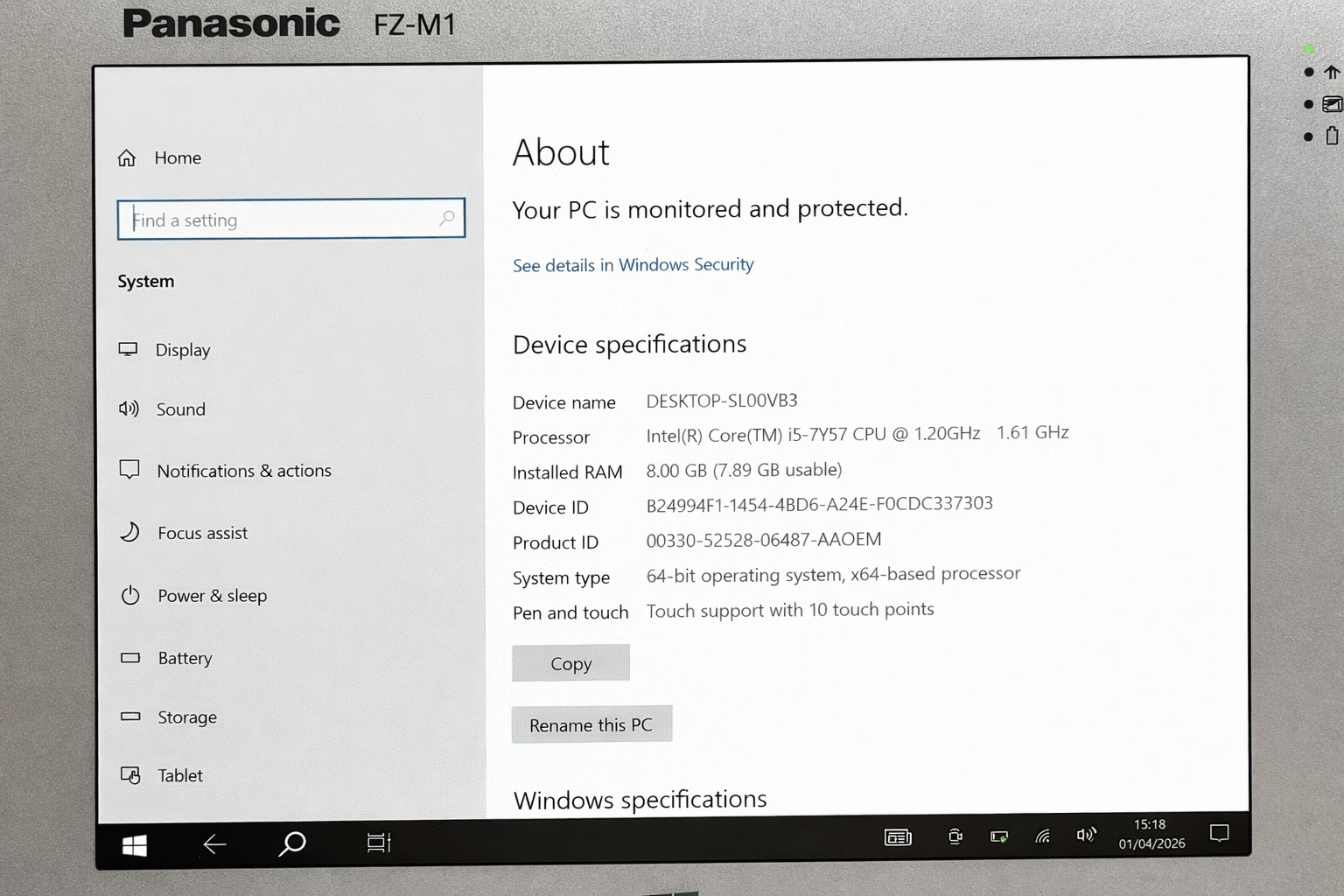The height and width of the screenshot is (896, 1344).
Task: Open Storage settings
Action: [169, 717]
